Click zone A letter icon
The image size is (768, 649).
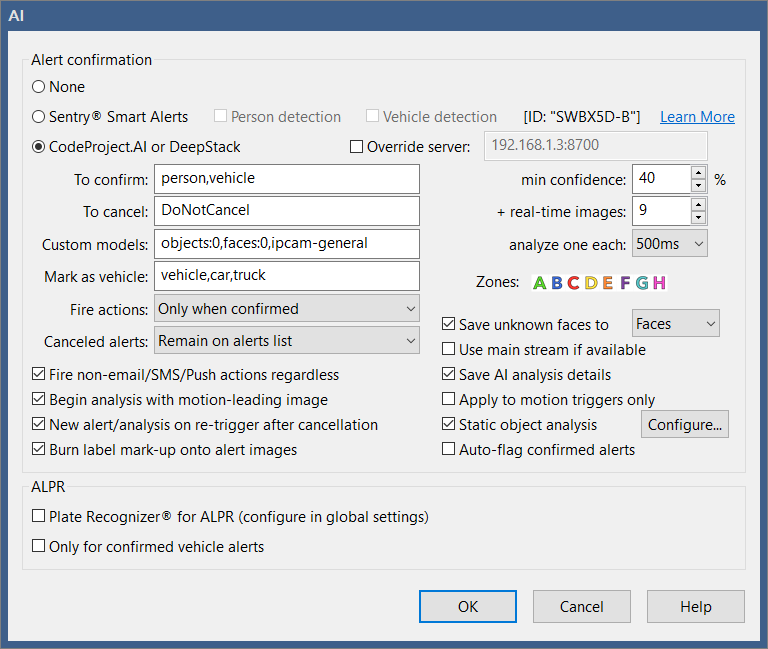[540, 283]
